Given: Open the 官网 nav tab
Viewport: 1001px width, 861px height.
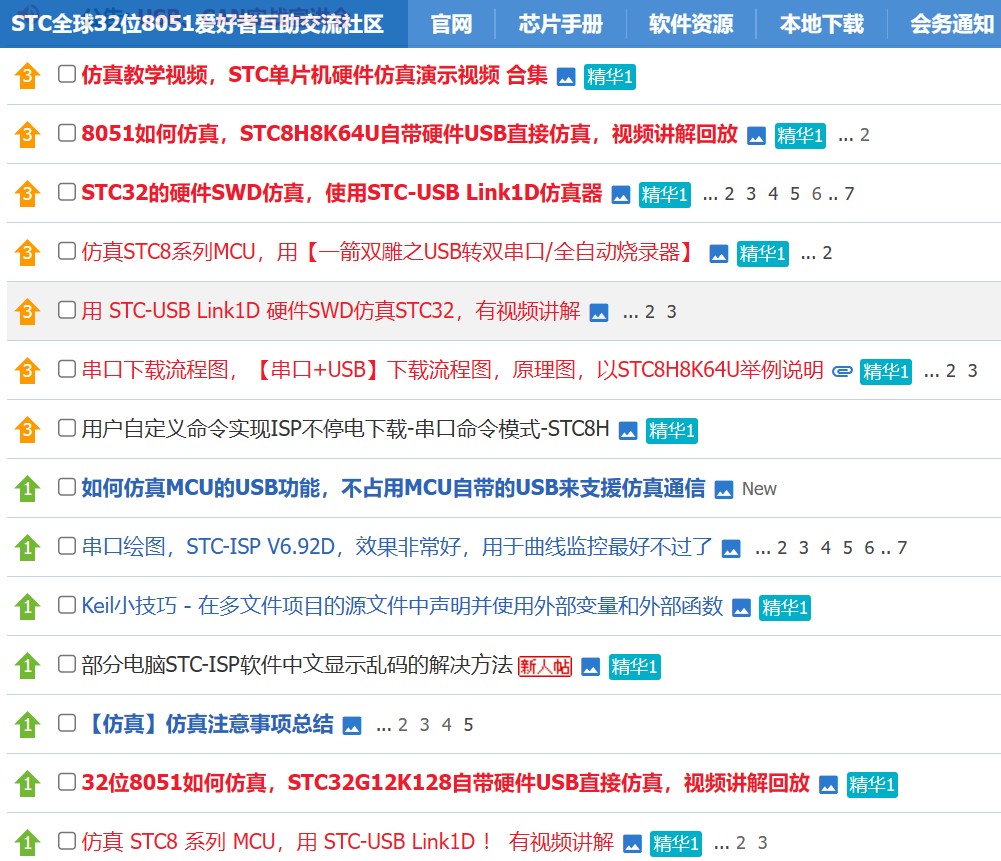Looking at the screenshot, I should point(451,24).
